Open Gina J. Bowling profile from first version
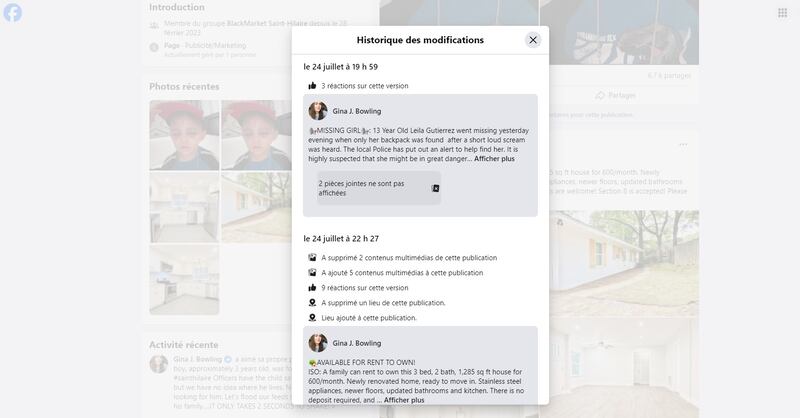 pyautogui.click(x=356, y=111)
